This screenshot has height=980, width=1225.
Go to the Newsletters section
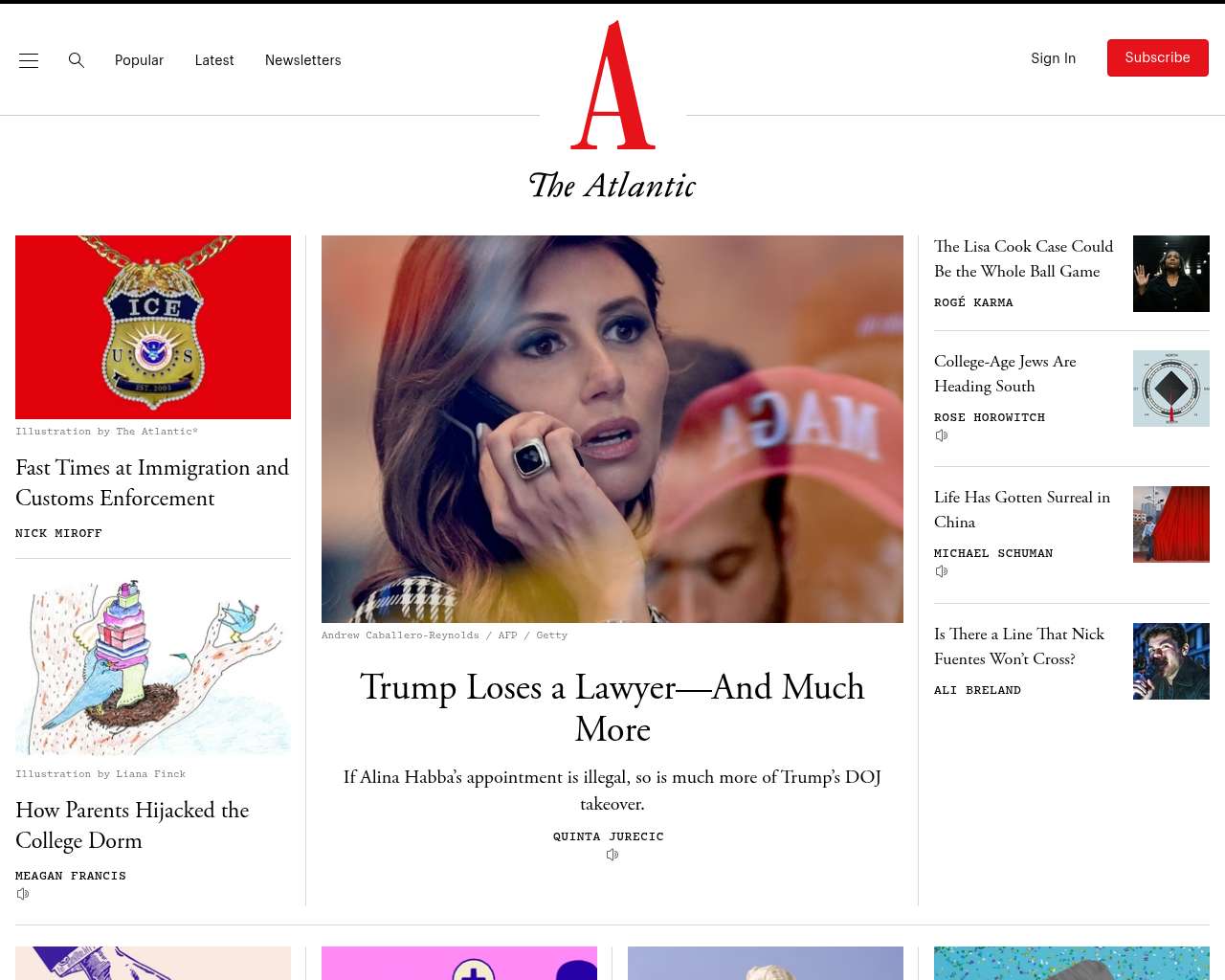302,60
